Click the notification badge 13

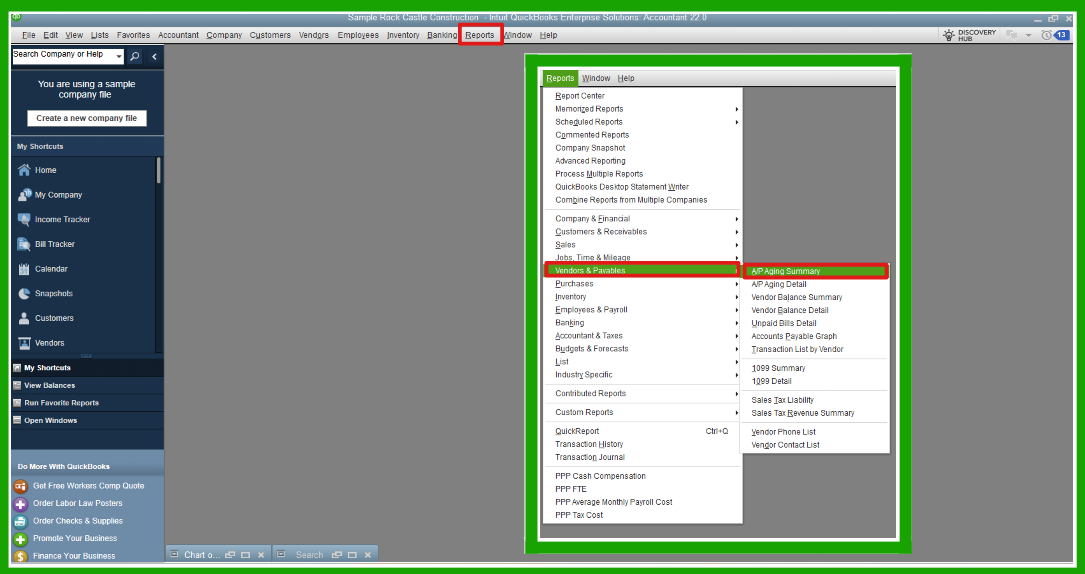click(1061, 35)
